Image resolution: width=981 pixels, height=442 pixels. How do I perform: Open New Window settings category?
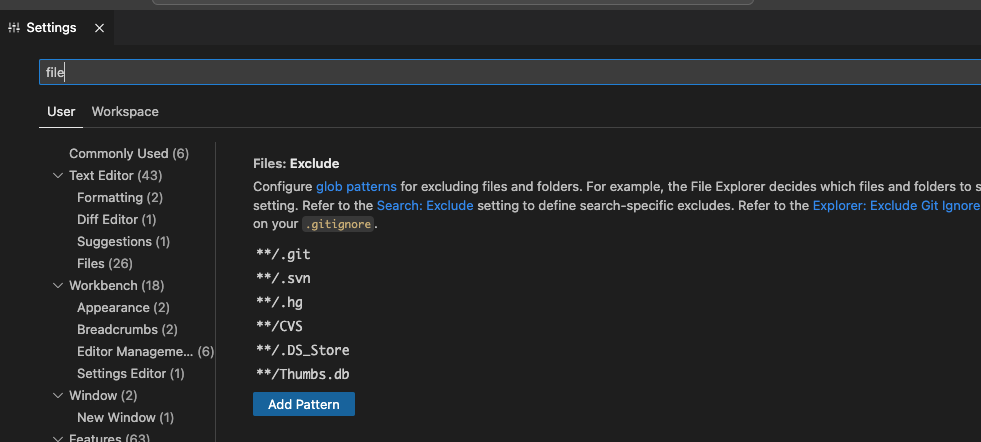125,418
